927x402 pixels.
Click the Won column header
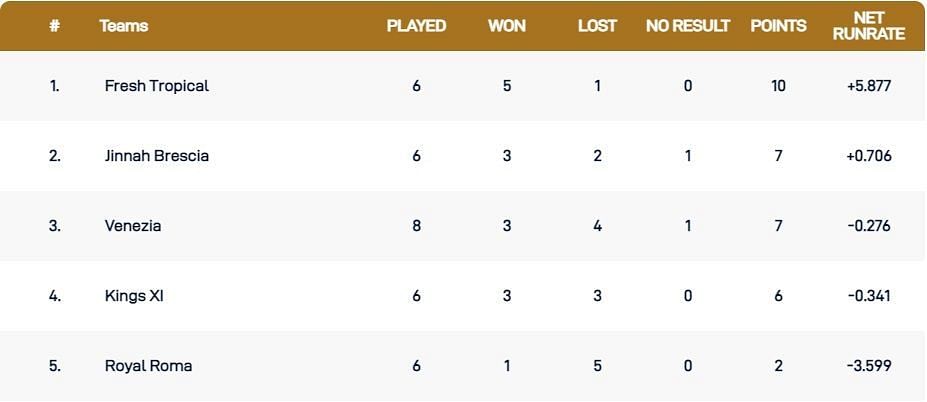(506, 26)
